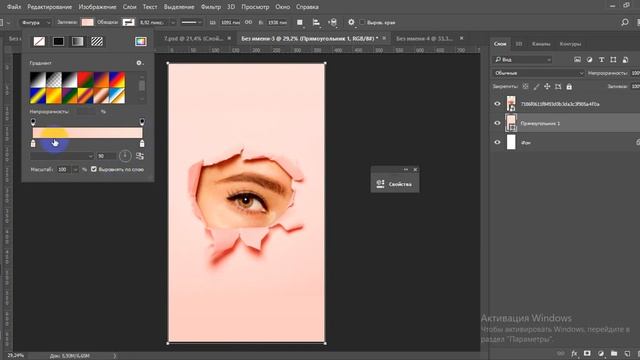Filter layers by adjustment layers icon
640x360 pixels.
[x=589, y=60]
